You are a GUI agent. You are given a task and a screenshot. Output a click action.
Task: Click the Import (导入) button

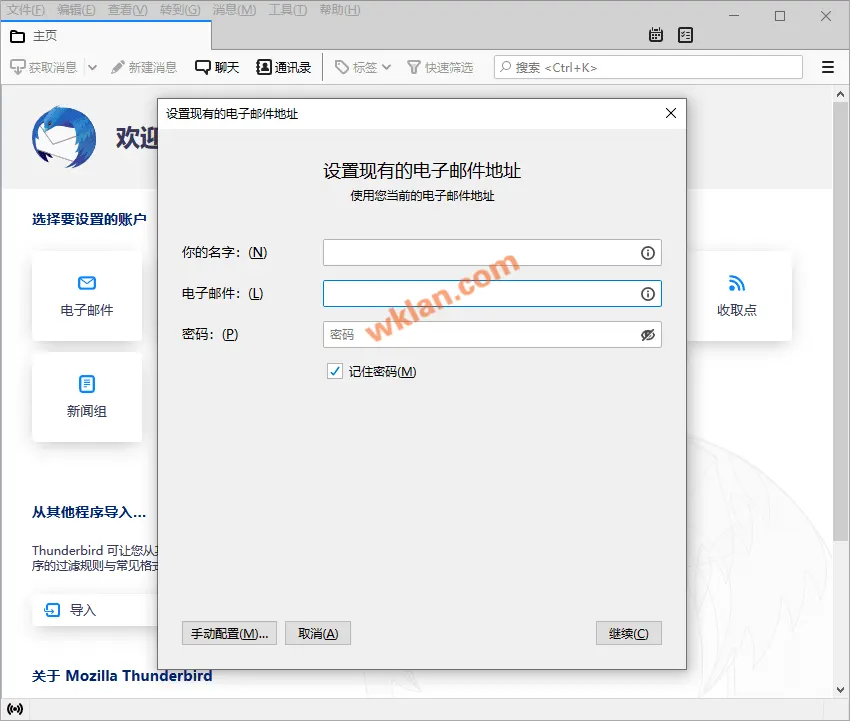pyautogui.click(x=95, y=610)
